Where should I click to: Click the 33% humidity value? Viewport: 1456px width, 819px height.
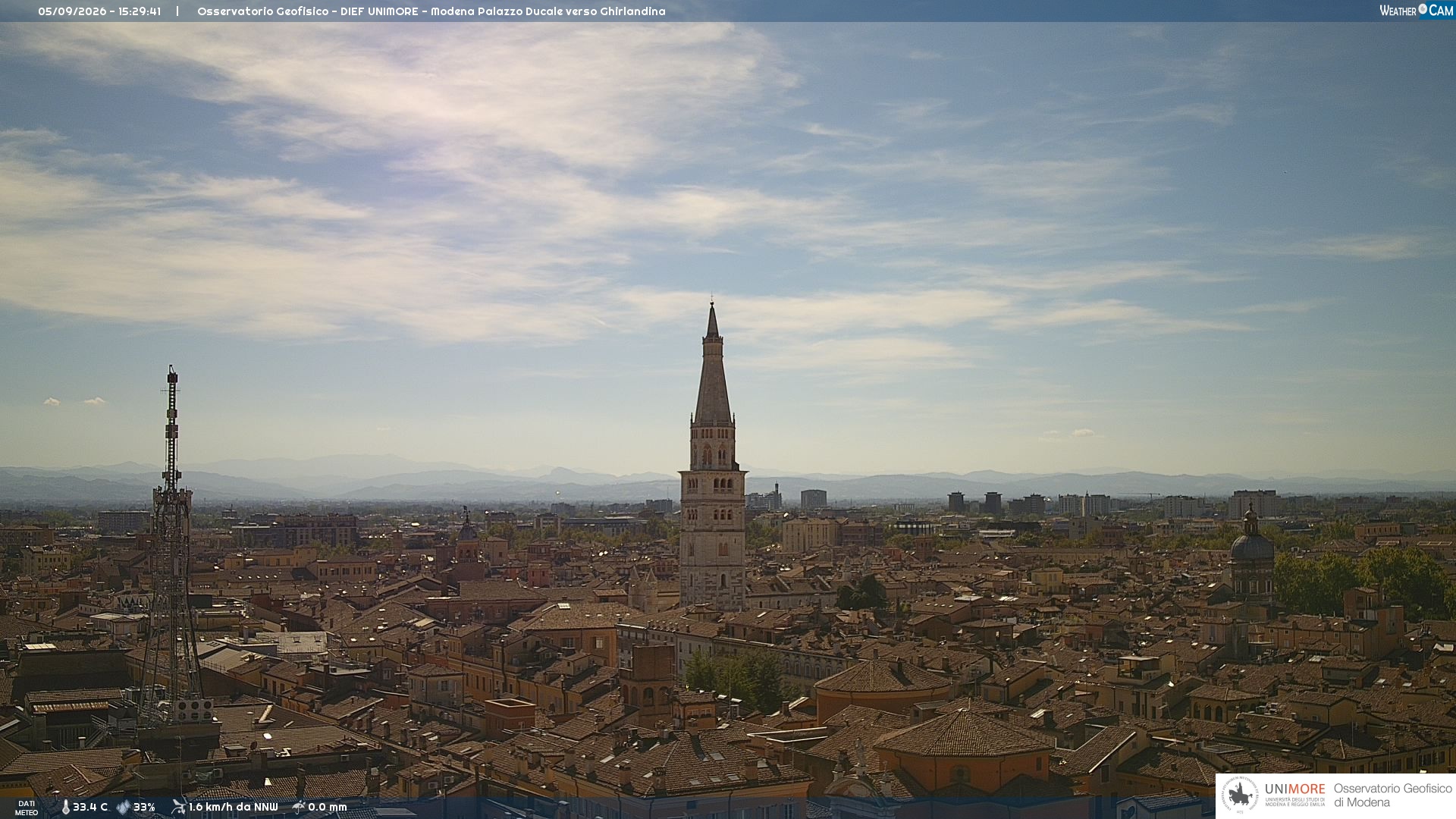(x=144, y=808)
